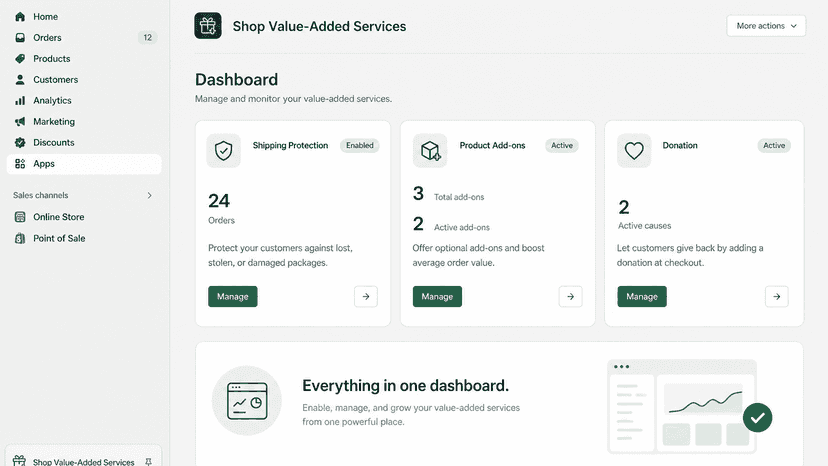This screenshot has height=466, width=828.
Task: Manage Product Add-ons service
Action: [437, 296]
